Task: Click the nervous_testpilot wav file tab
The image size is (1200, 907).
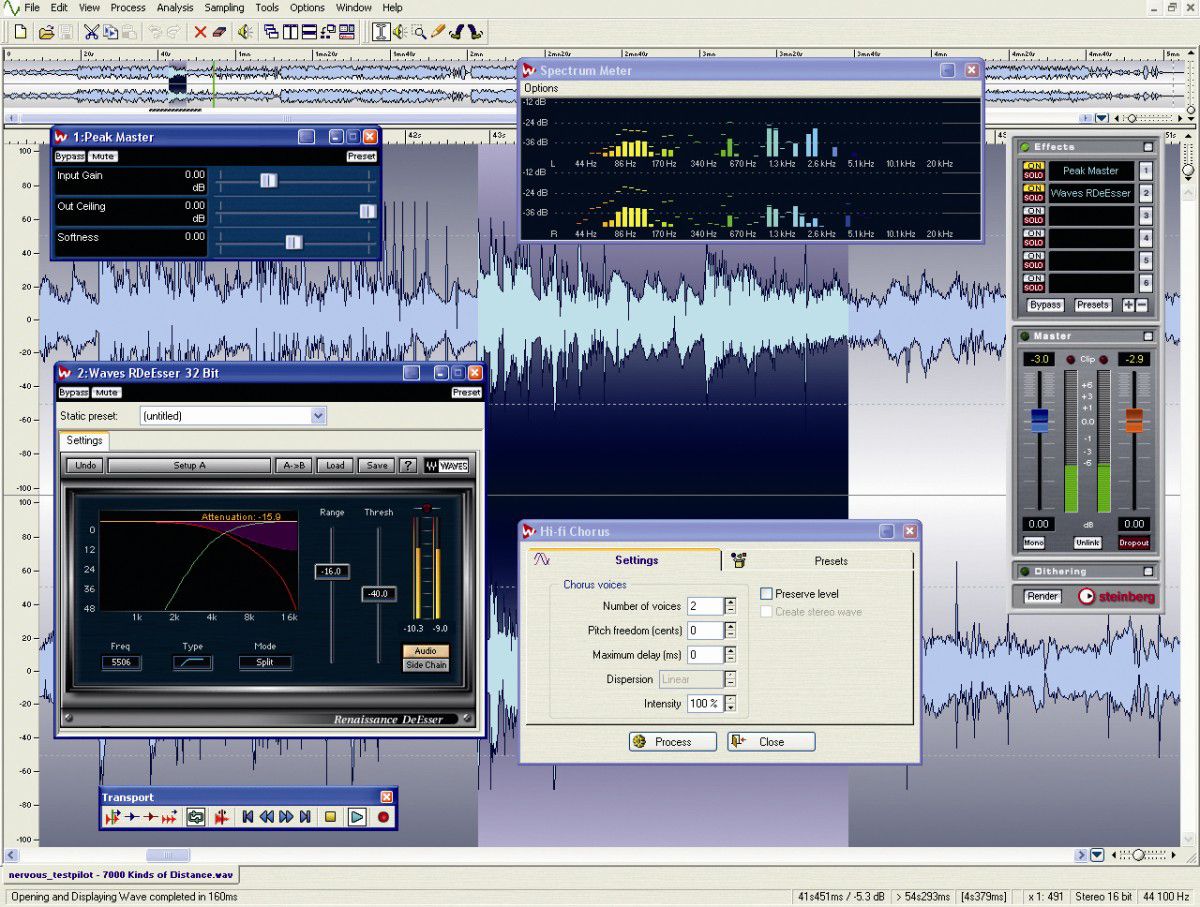Action: (121, 875)
